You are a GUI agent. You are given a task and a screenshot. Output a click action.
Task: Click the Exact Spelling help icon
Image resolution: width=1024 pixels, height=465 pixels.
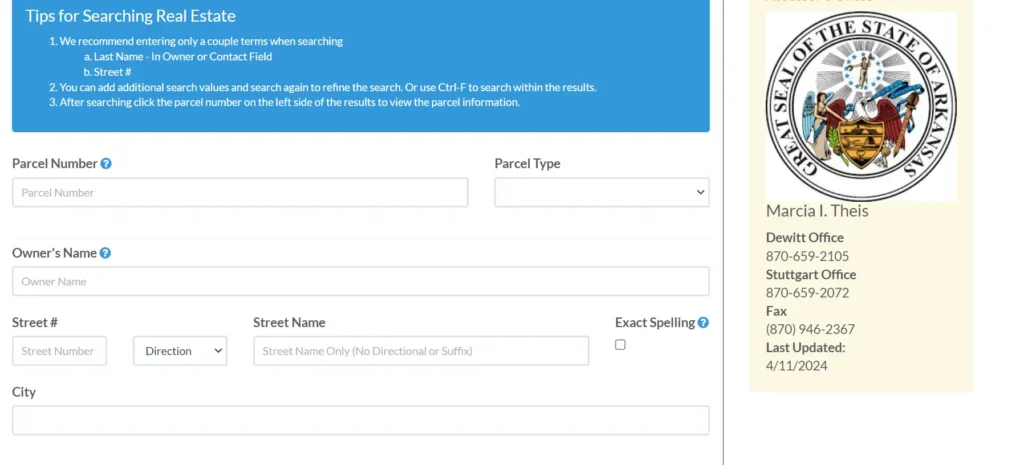(703, 323)
